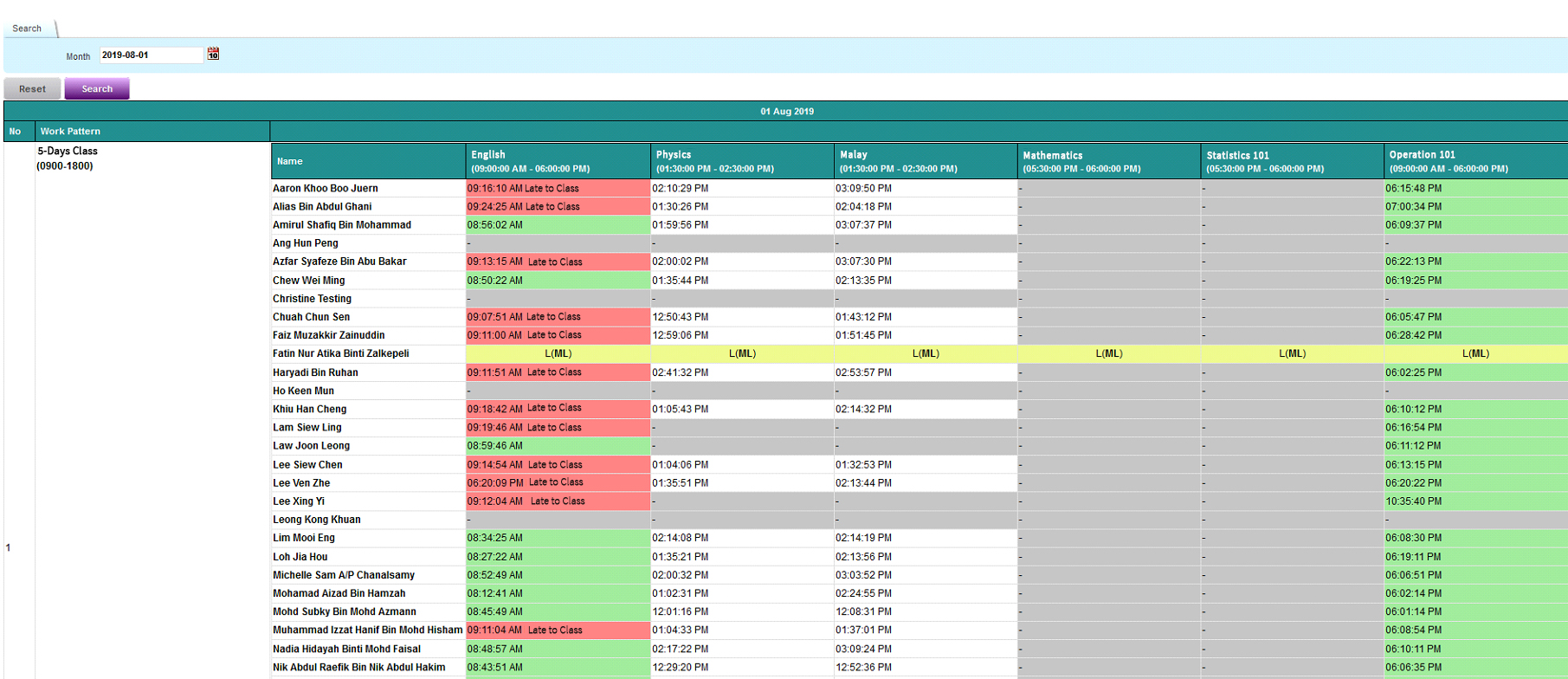Open the calendar date picker icon
Image resolution: width=1568 pixels, height=679 pixels.
click(213, 54)
